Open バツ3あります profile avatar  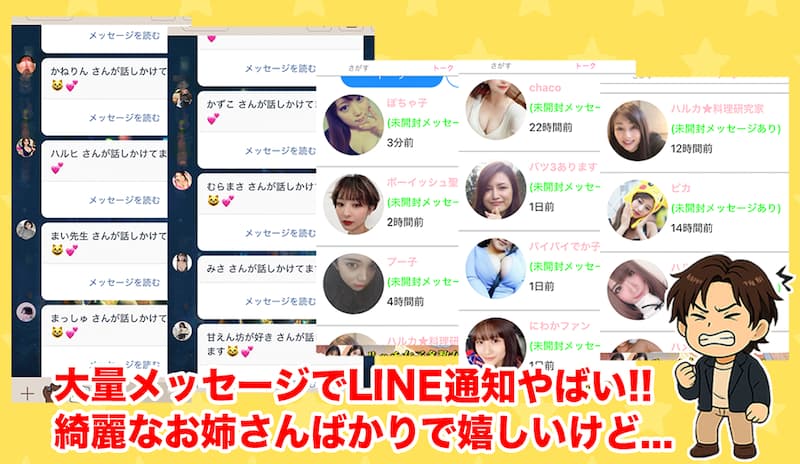(x=496, y=189)
